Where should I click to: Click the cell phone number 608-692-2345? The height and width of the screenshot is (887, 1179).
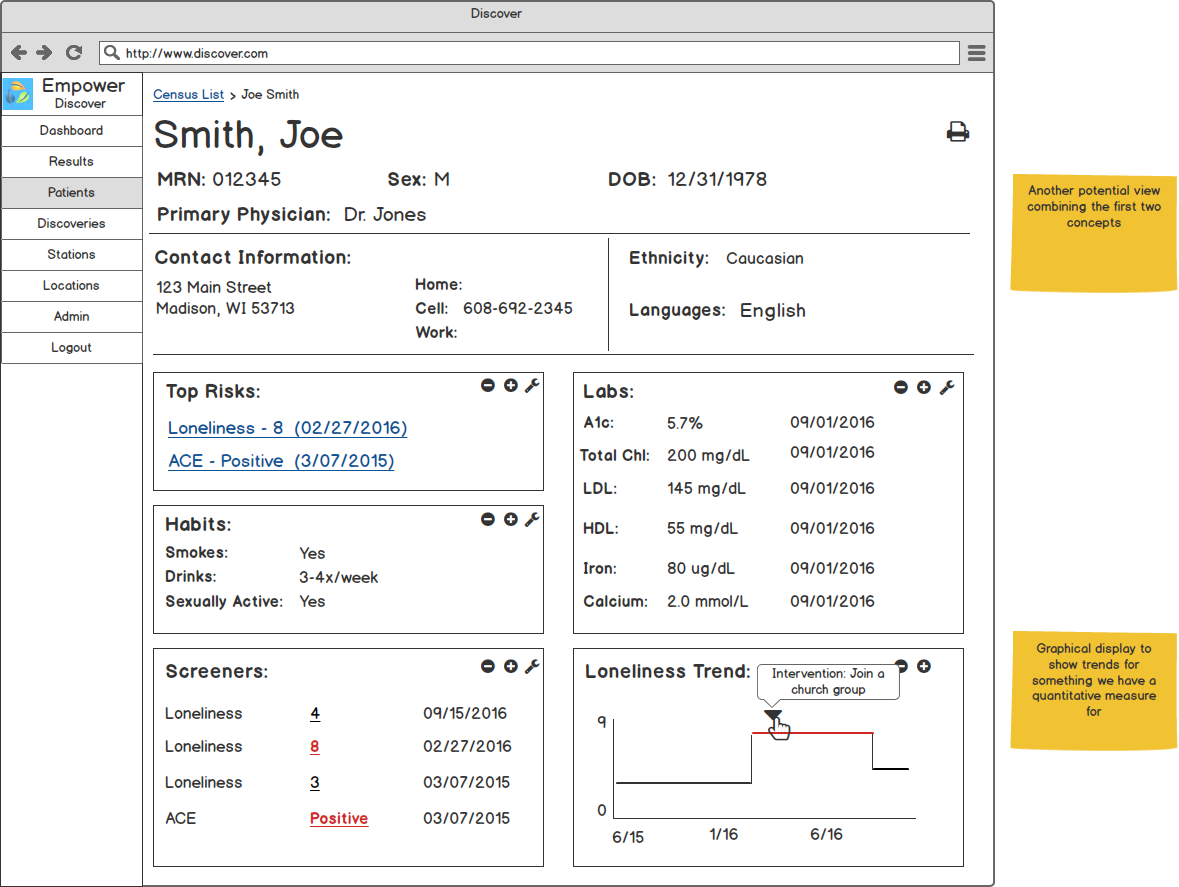coord(517,308)
